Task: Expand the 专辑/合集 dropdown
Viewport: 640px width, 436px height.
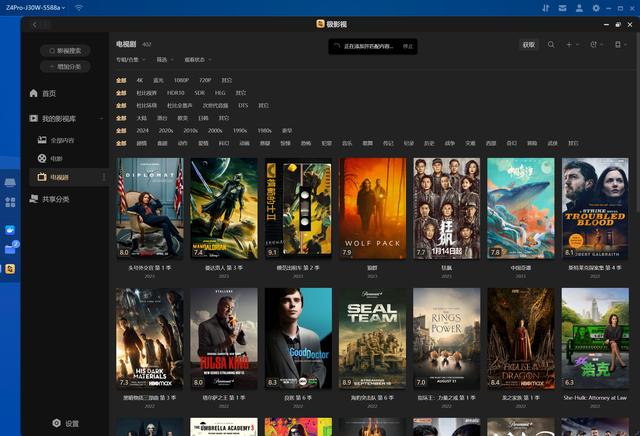Action: pos(130,60)
